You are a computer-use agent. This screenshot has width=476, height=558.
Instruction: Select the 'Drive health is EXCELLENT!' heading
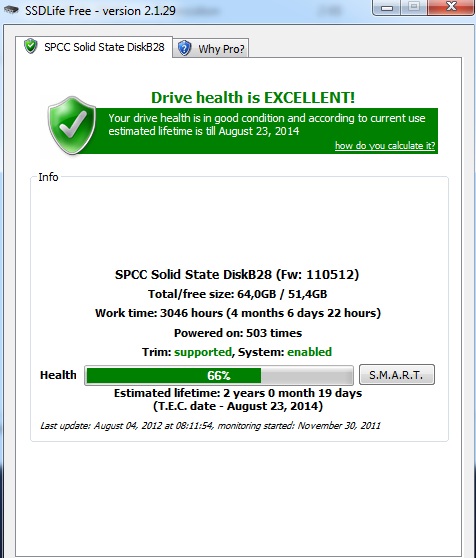tap(253, 98)
